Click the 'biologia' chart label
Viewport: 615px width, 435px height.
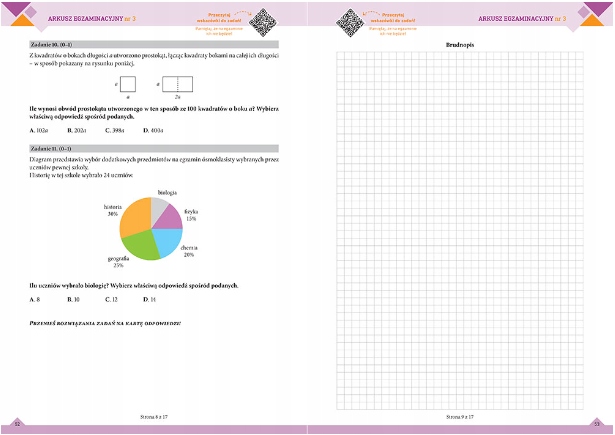pos(167,193)
